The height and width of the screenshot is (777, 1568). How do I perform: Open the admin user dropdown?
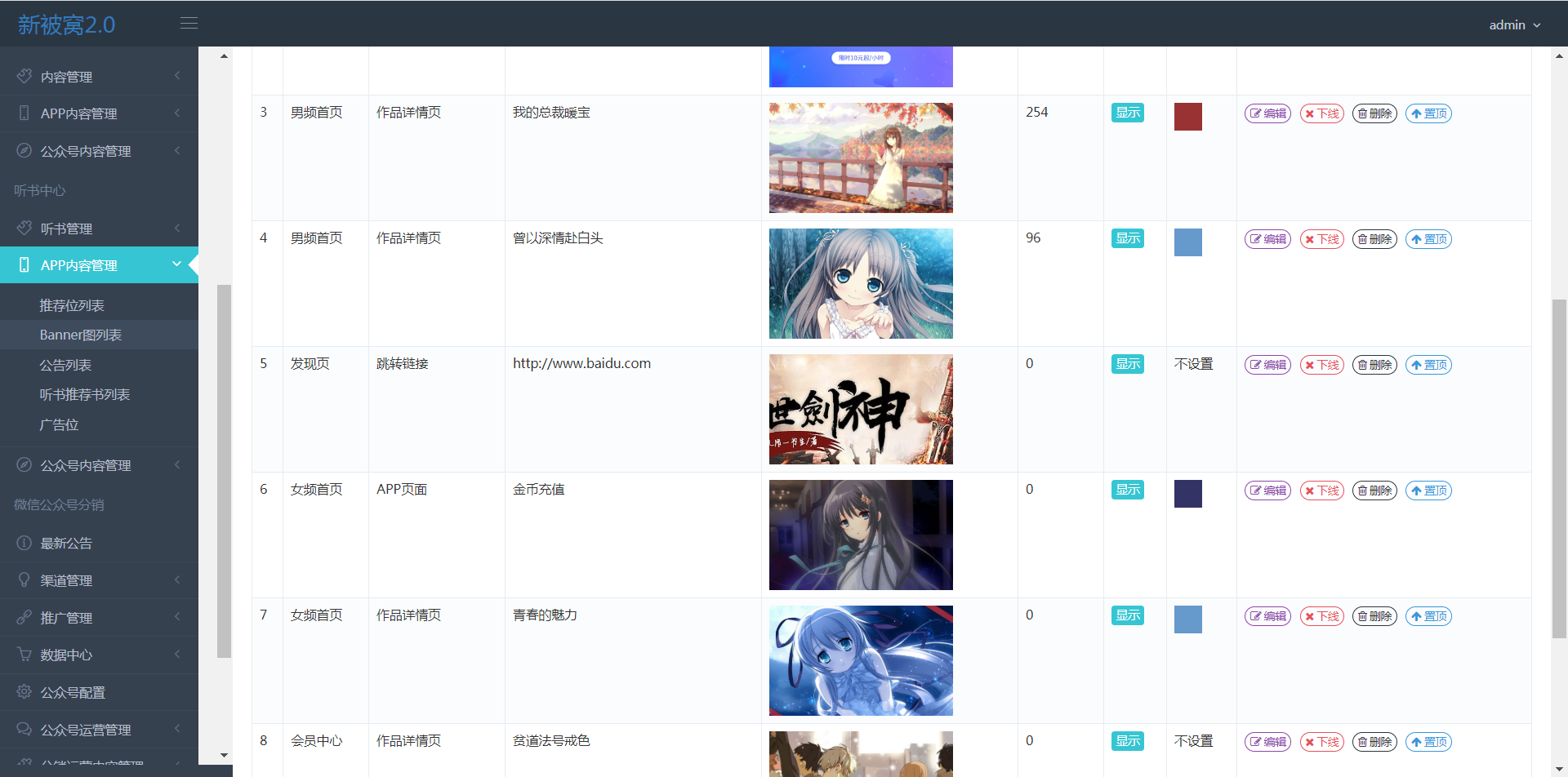pos(1515,24)
